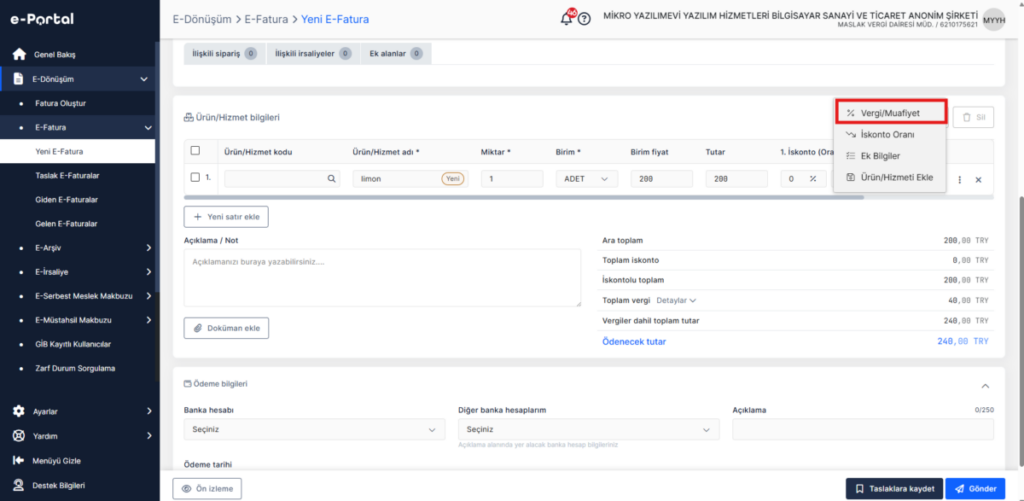This screenshot has height=501, width=1024.
Task: Remove the limon row with X icon
Action: [978, 180]
